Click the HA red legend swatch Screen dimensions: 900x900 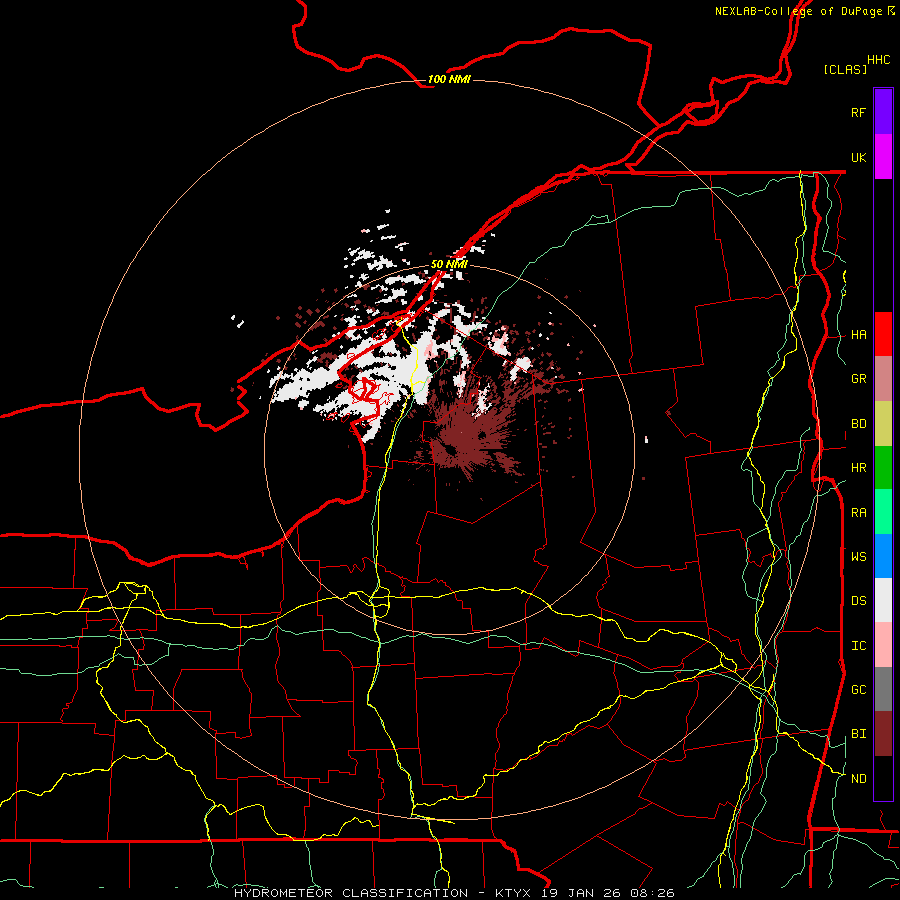883,334
